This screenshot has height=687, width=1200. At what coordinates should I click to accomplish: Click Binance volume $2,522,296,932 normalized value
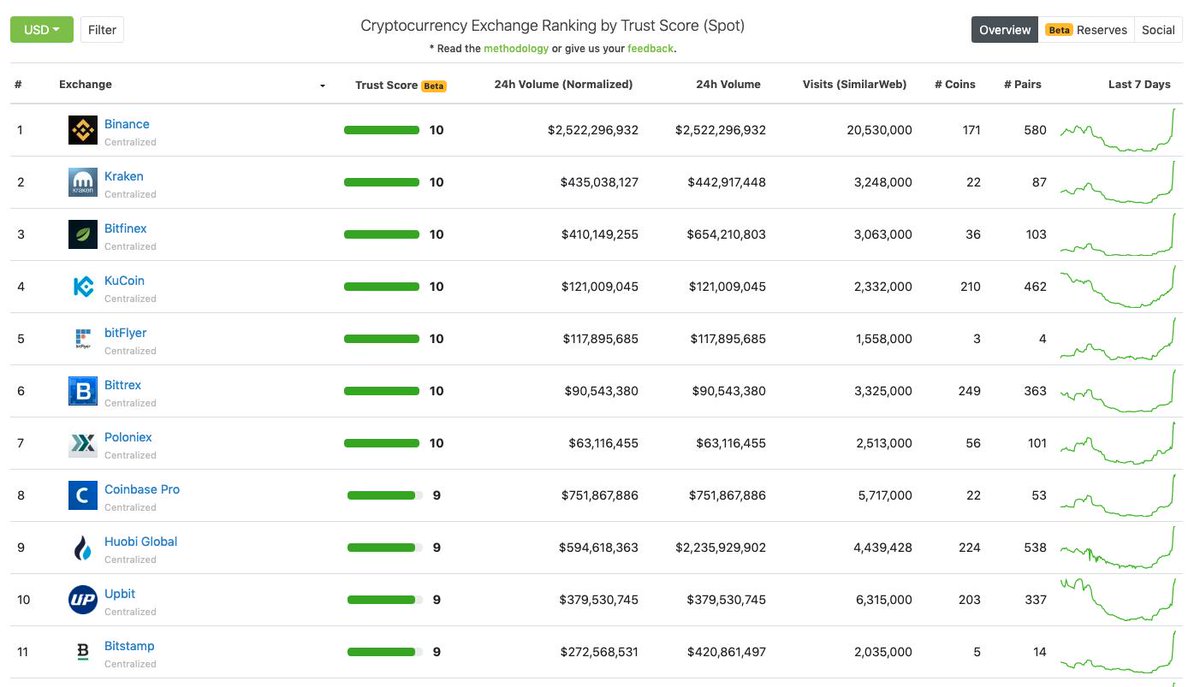pos(593,130)
